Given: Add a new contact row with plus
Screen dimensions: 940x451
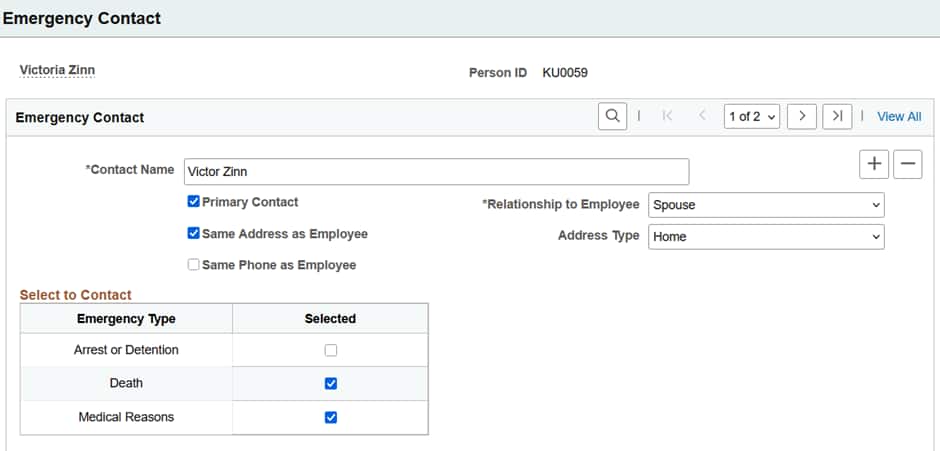Looking at the screenshot, I should 874,164.
